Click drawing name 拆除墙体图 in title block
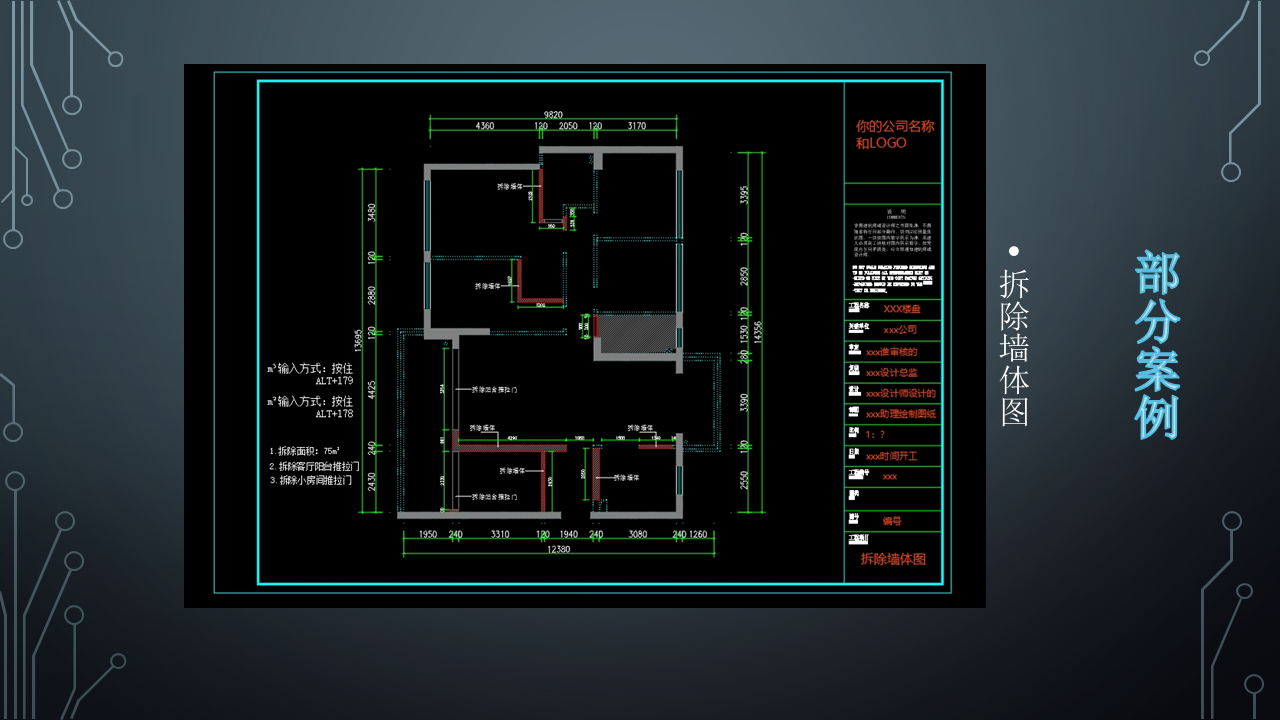The height and width of the screenshot is (720, 1280). 893,559
